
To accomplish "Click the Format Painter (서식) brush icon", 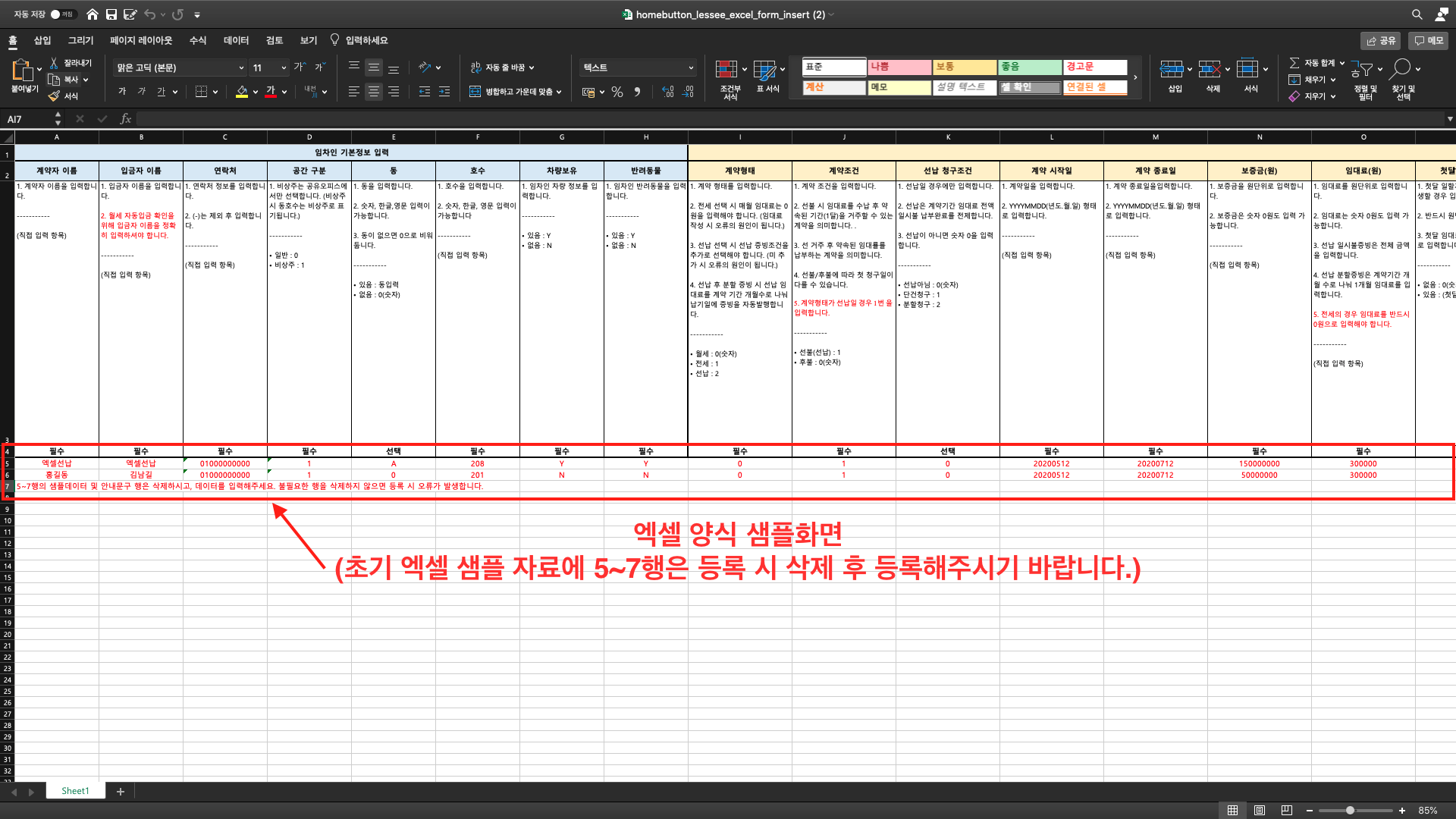I will [54, 96].
